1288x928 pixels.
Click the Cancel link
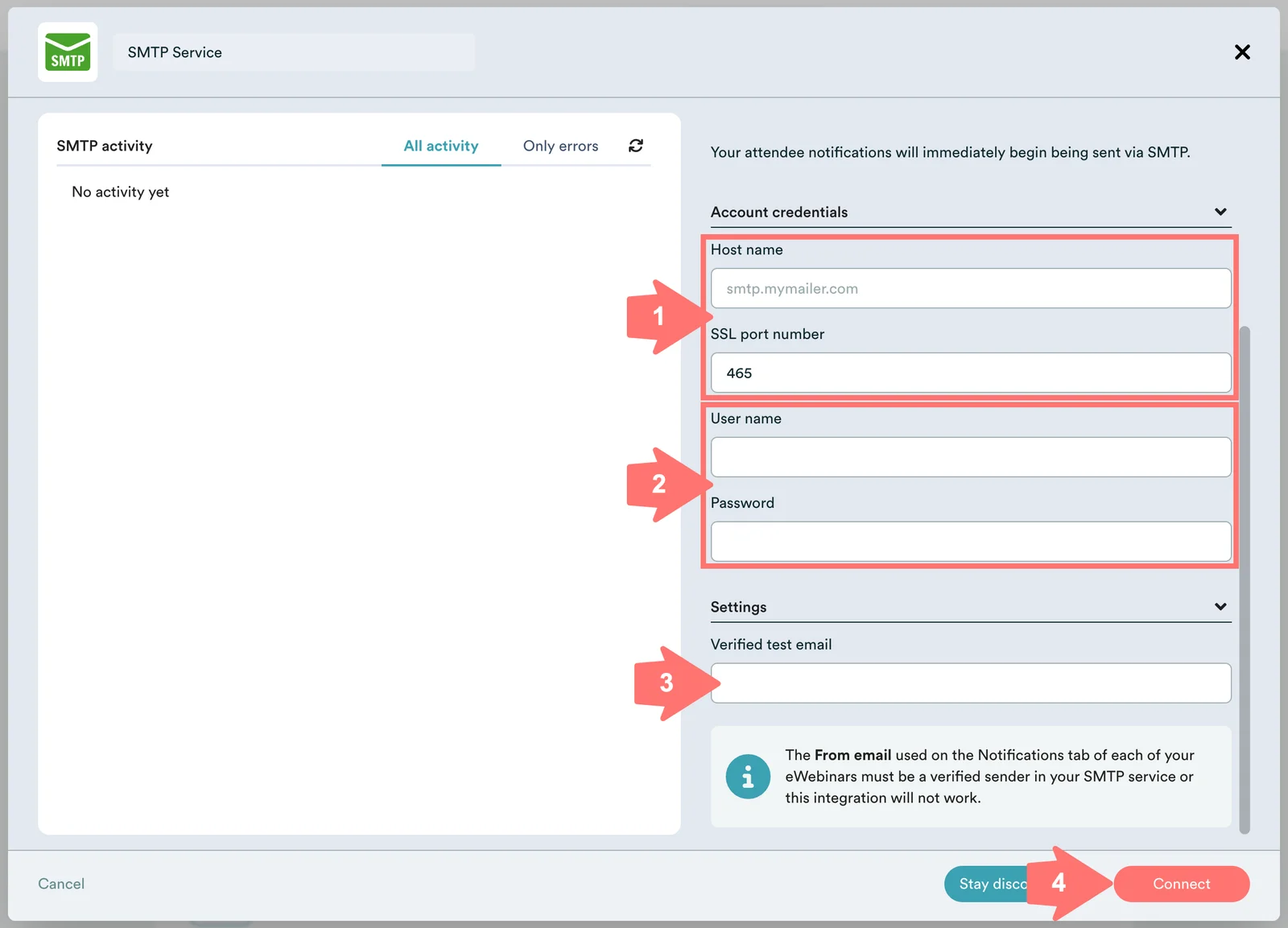(61, 884)
